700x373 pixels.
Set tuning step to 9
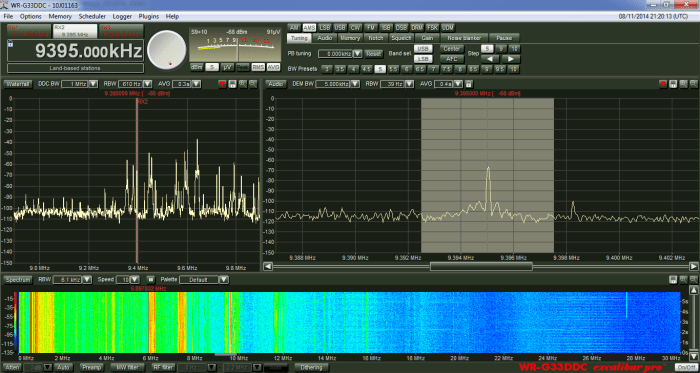click(x=500, y=48)
